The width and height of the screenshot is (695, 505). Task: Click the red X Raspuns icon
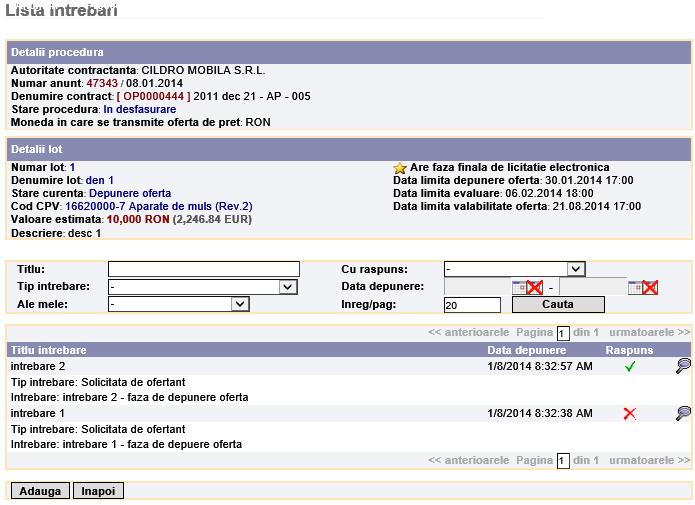pyautogui.click(x=629, y=413)
